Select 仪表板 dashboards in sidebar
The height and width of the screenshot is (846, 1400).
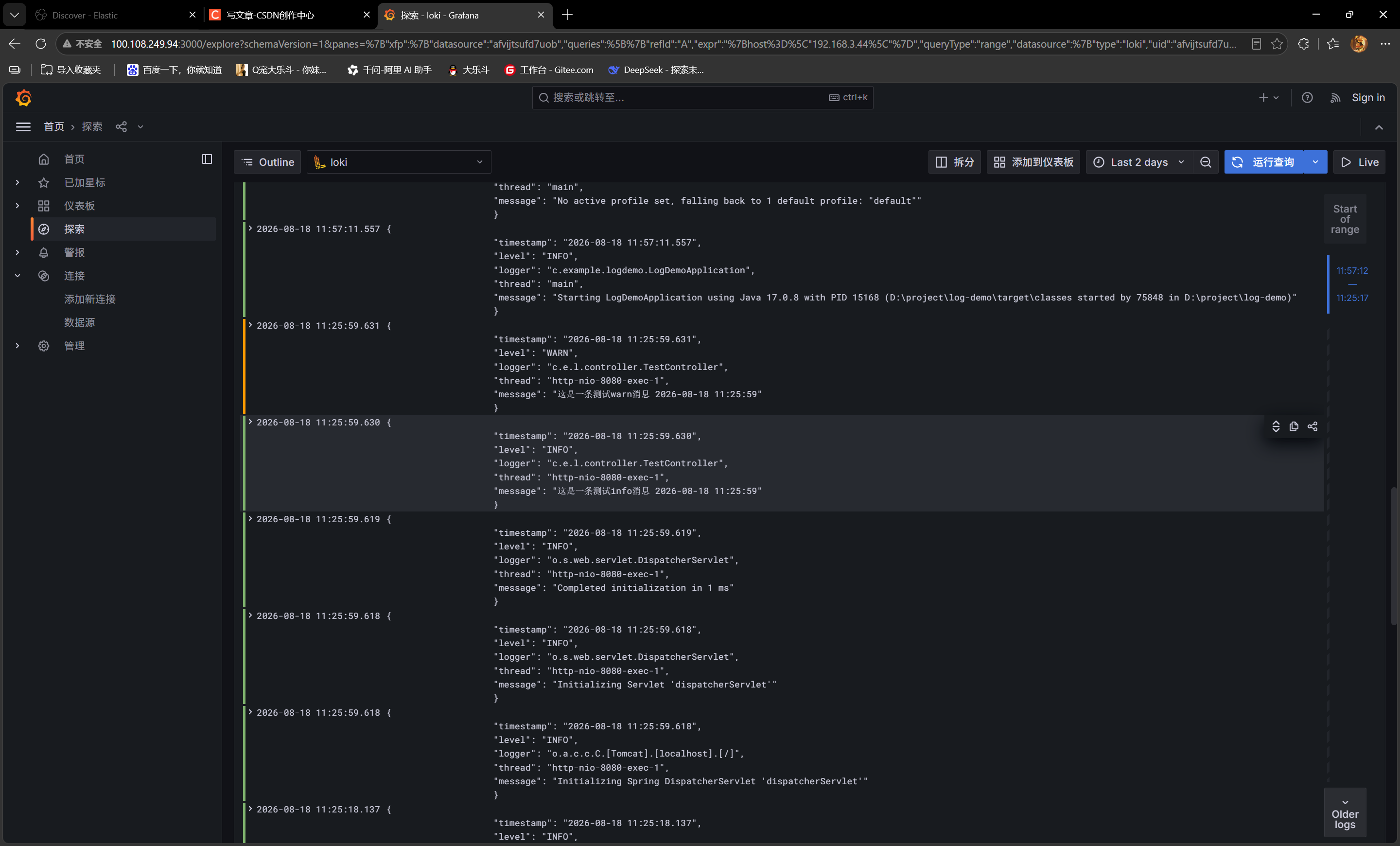click(x=79, y=206)
